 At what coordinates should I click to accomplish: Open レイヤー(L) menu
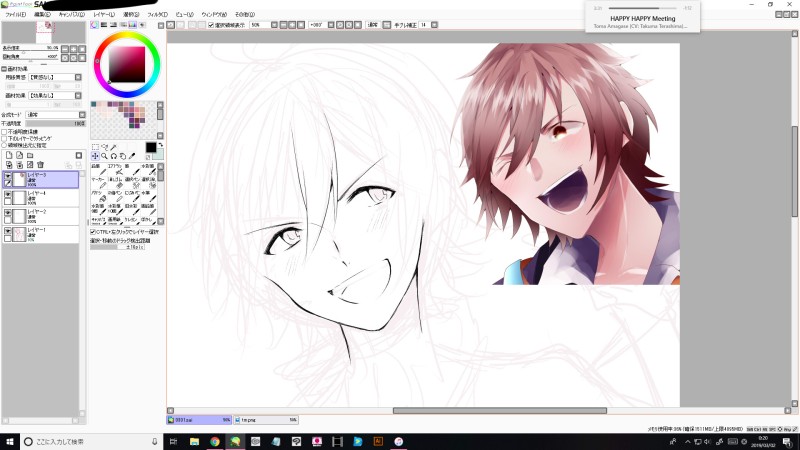[x=104, y=15]
